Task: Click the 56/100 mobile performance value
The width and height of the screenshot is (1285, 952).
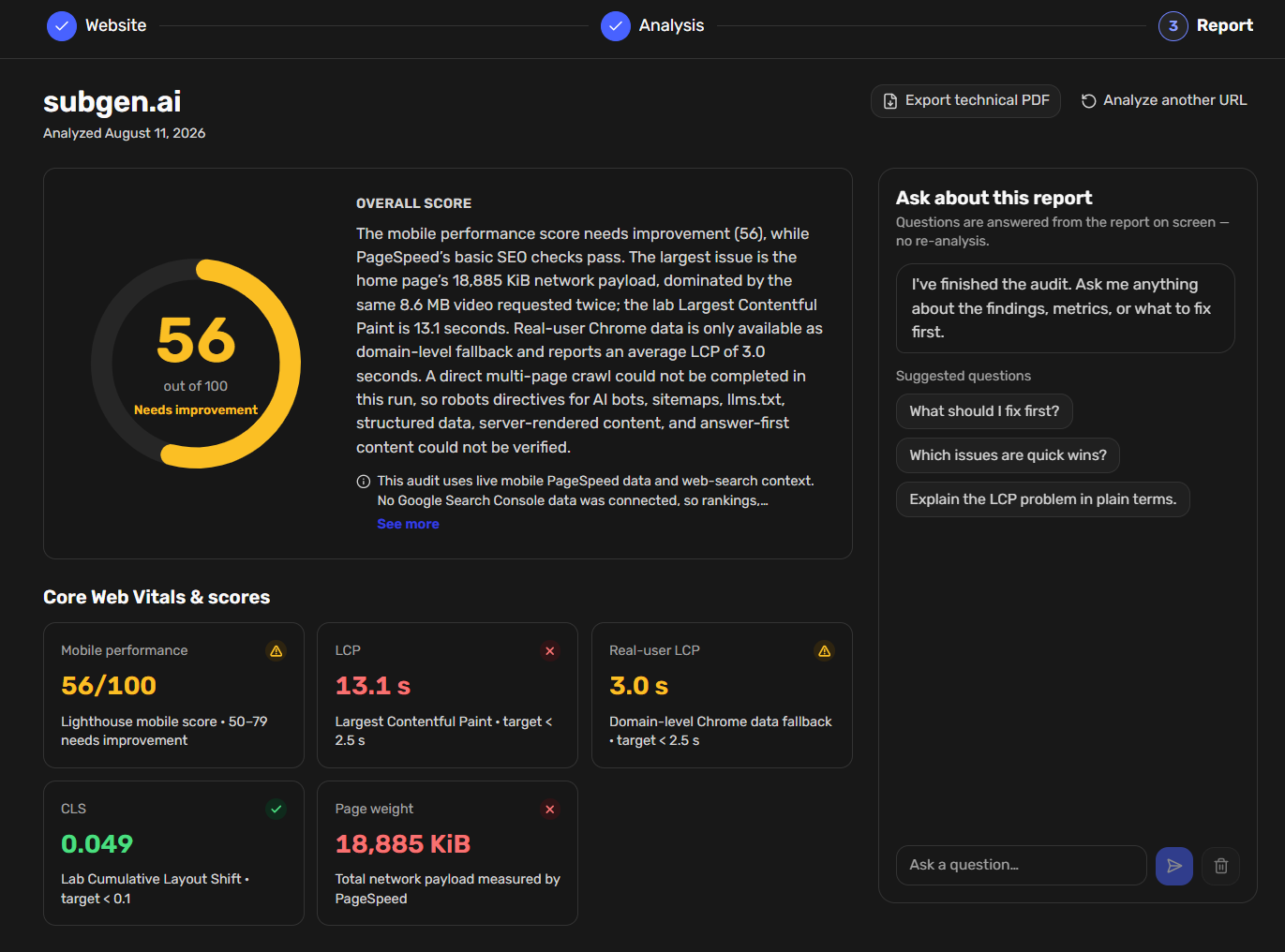Action: tap(109, 686)
